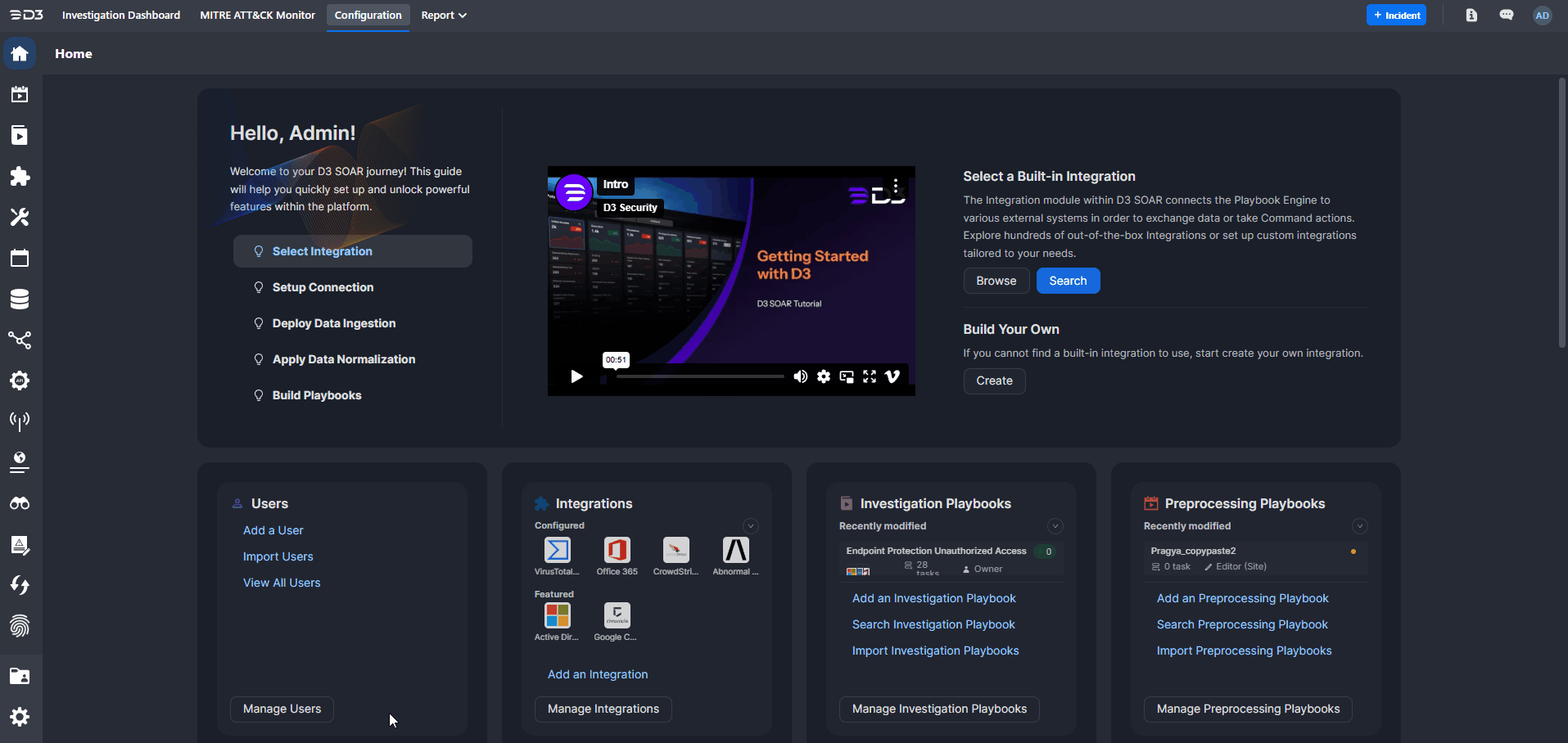Toggle fullscreen on the tutorial video

pos(870,376)
